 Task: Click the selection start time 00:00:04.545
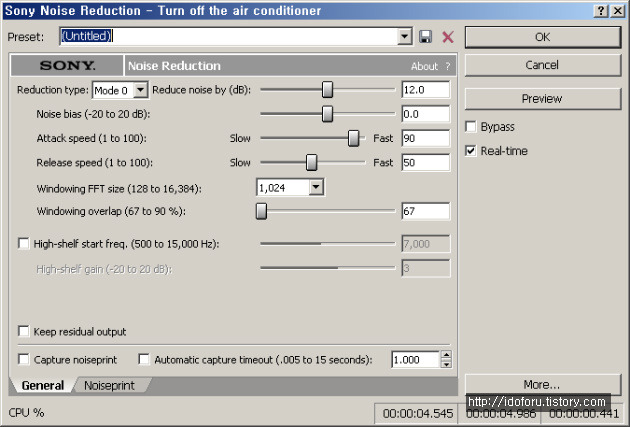pyautogui.click(x=418, y=413)
